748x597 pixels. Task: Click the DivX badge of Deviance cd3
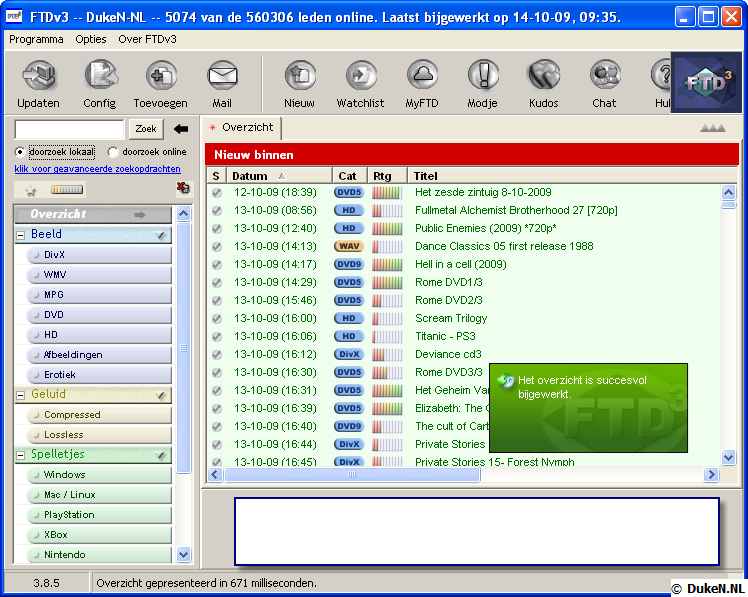pyautogui.click(x=349, y=354)
